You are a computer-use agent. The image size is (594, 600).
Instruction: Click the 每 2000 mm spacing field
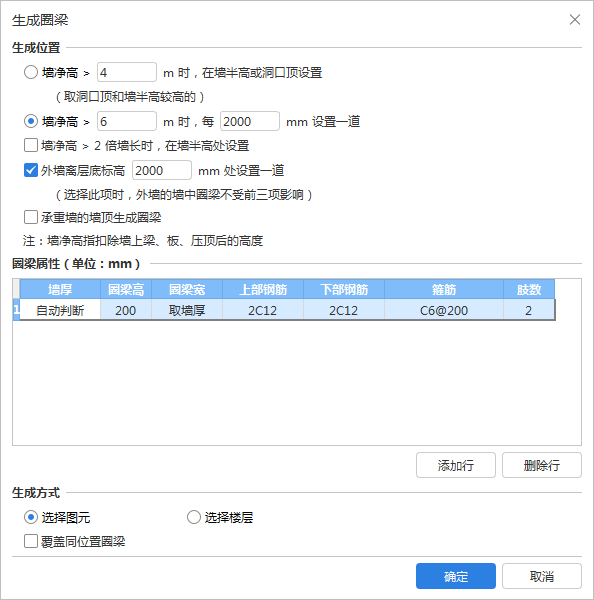coord(250,121)
